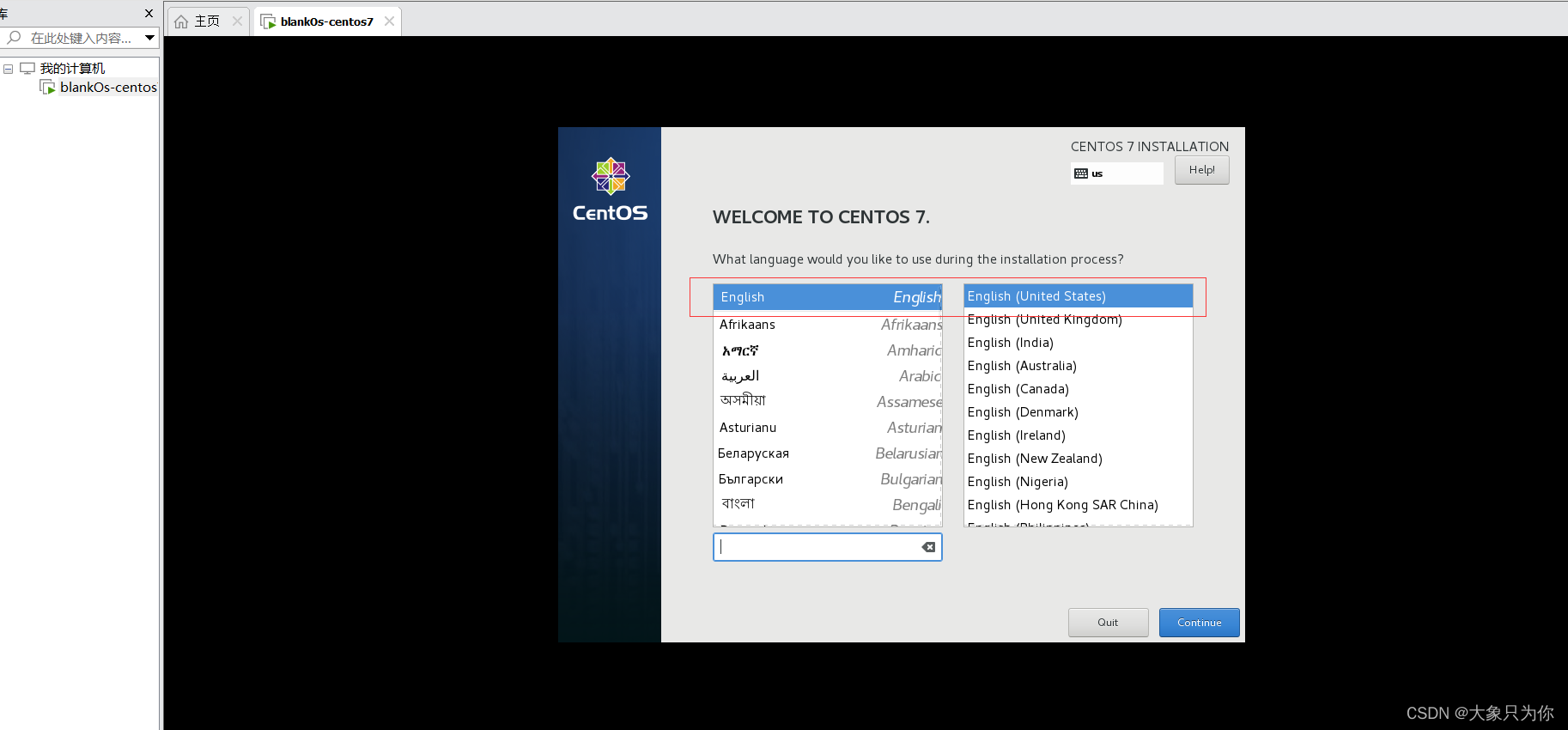Select English (India) locale
1568x730 pixels.
1079,343
